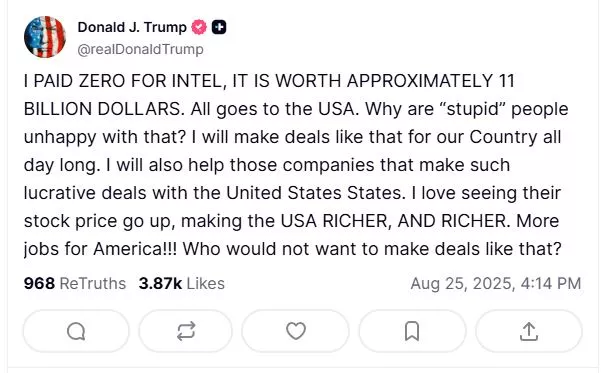Click the black plus badge icon

(219, 27)
